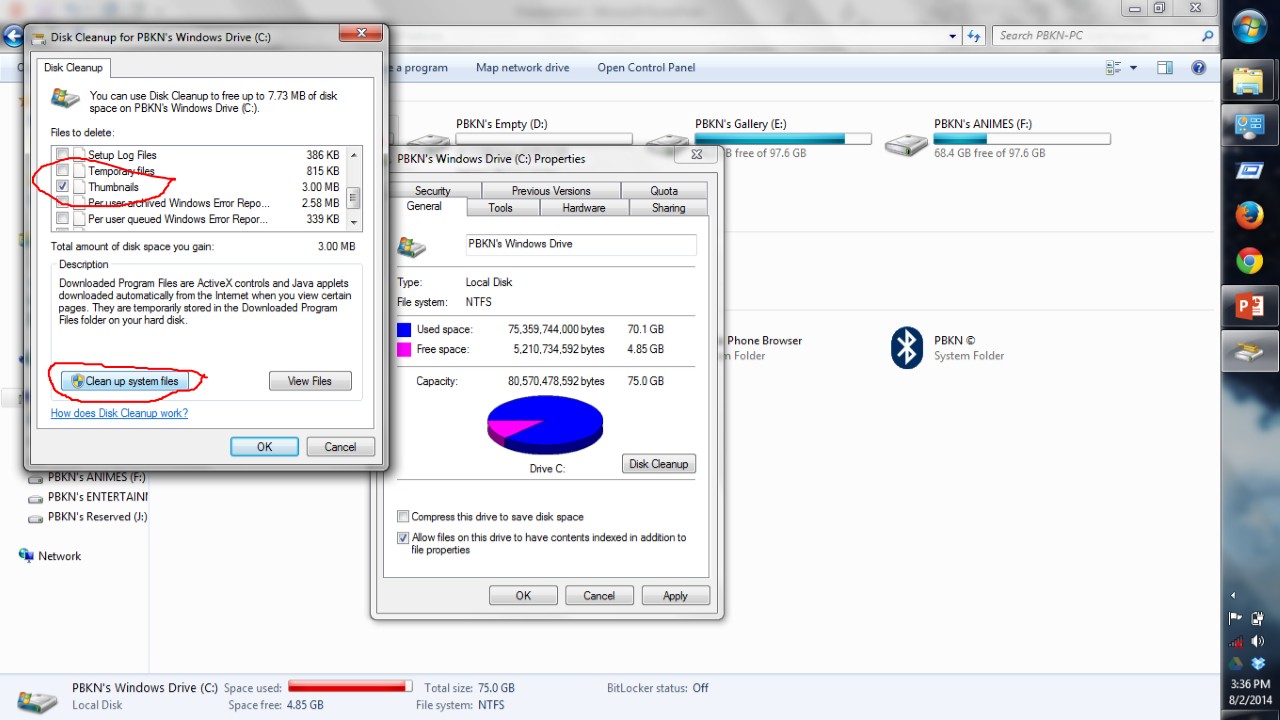Switch to PowerPoint in the taskbar
The width and height of the screenshot is (1280, 720).
pos(1249,307)
